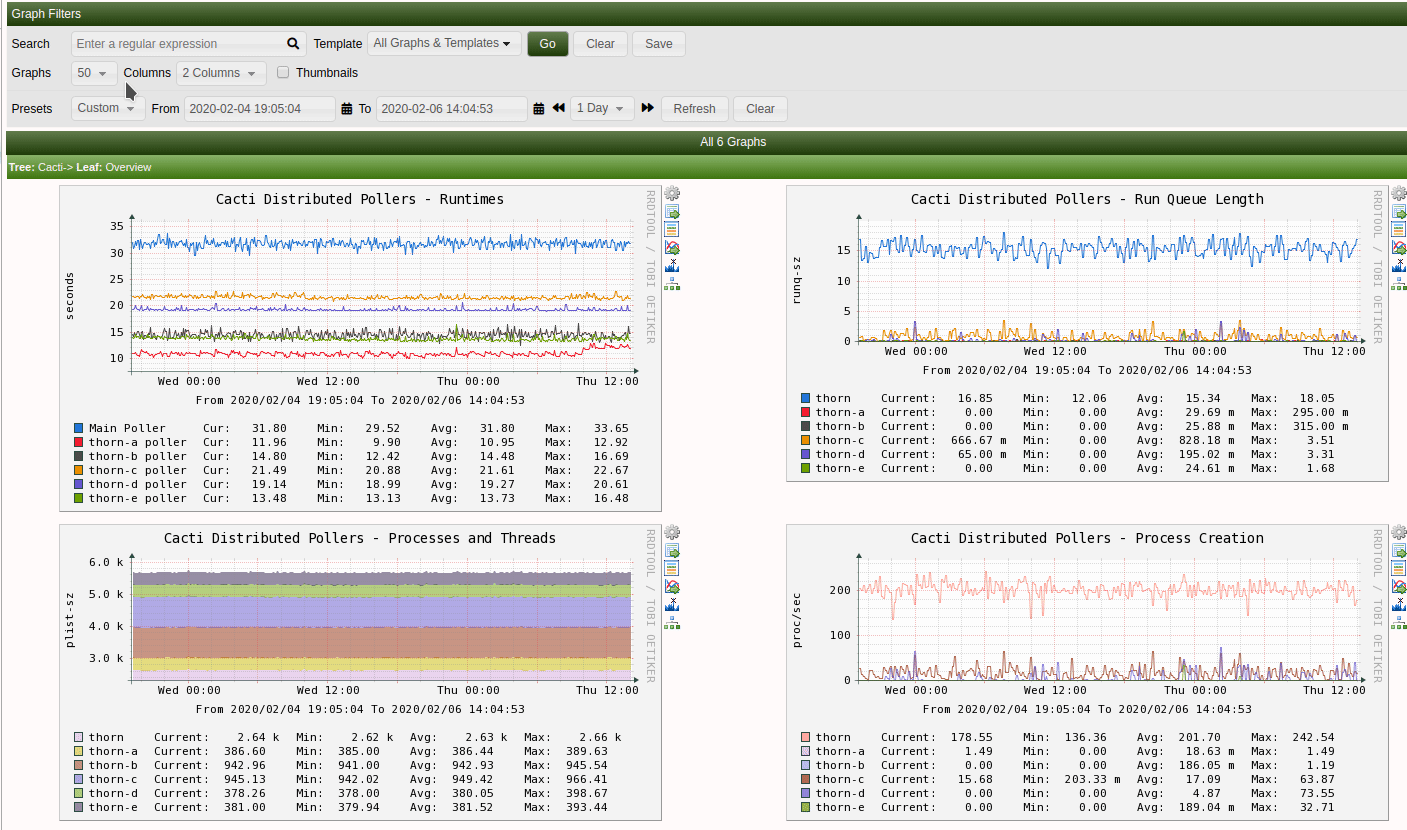This screenshot has height=830, width=1407.
Task: Click spike kill icon for Runtimes graph
Action: click(x=672, y=266)
